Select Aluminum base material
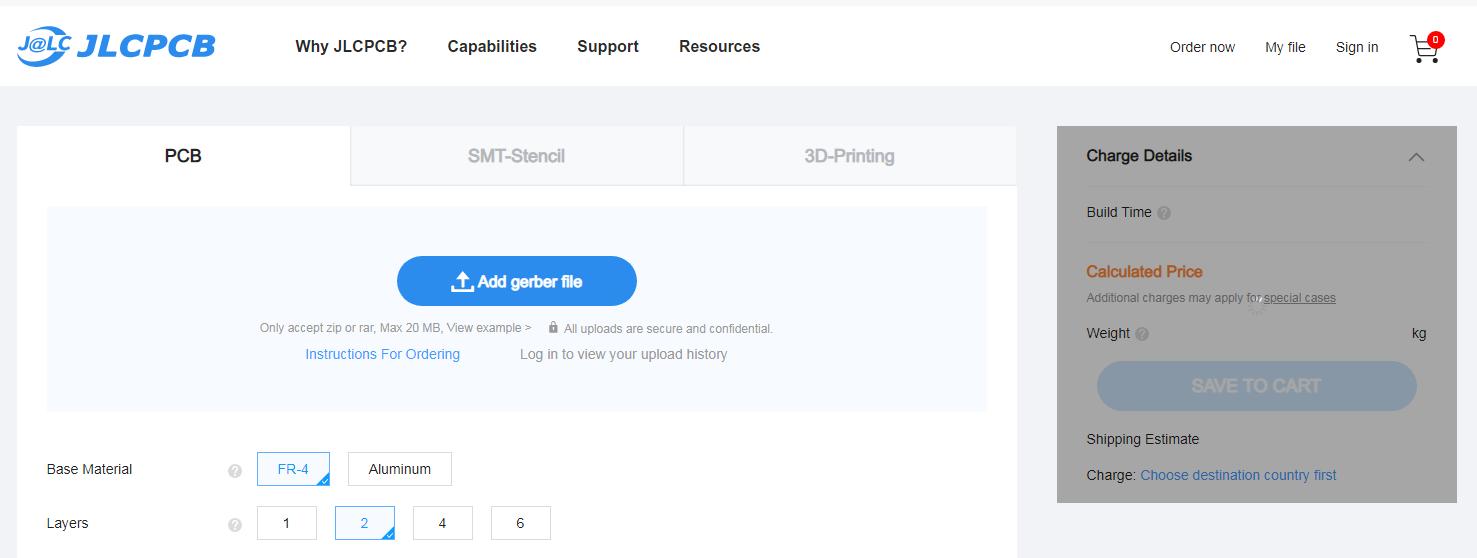Image resolution: width=1477 pixels, height=558 pixels. point(400,469)
